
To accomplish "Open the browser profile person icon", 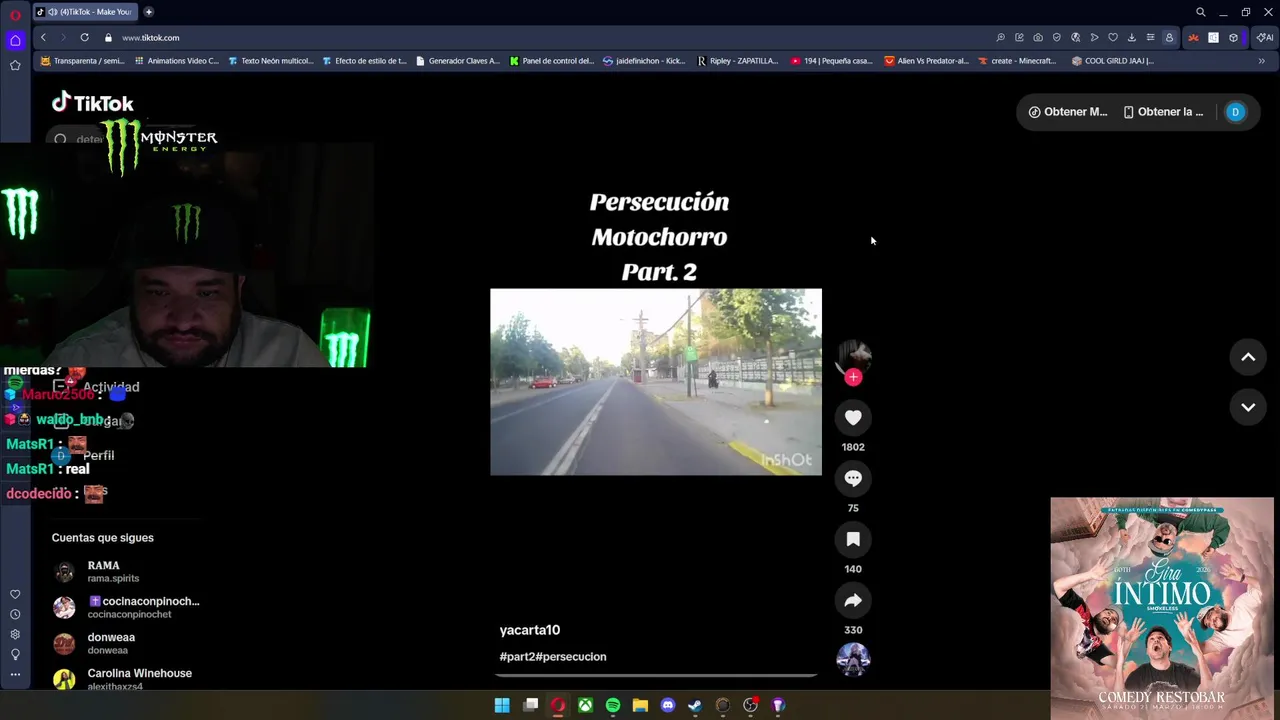I will tap(1169, 38).
